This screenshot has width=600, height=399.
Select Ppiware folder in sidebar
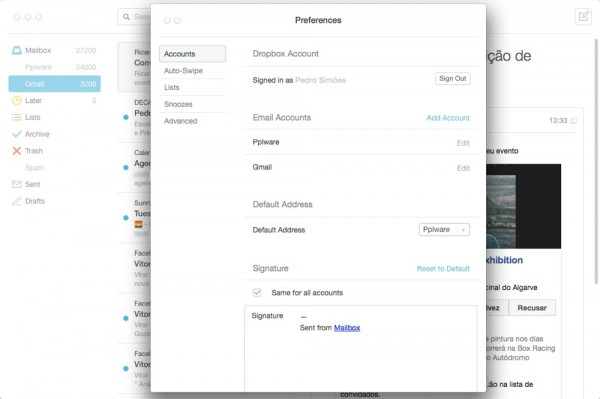coord(38,67)
